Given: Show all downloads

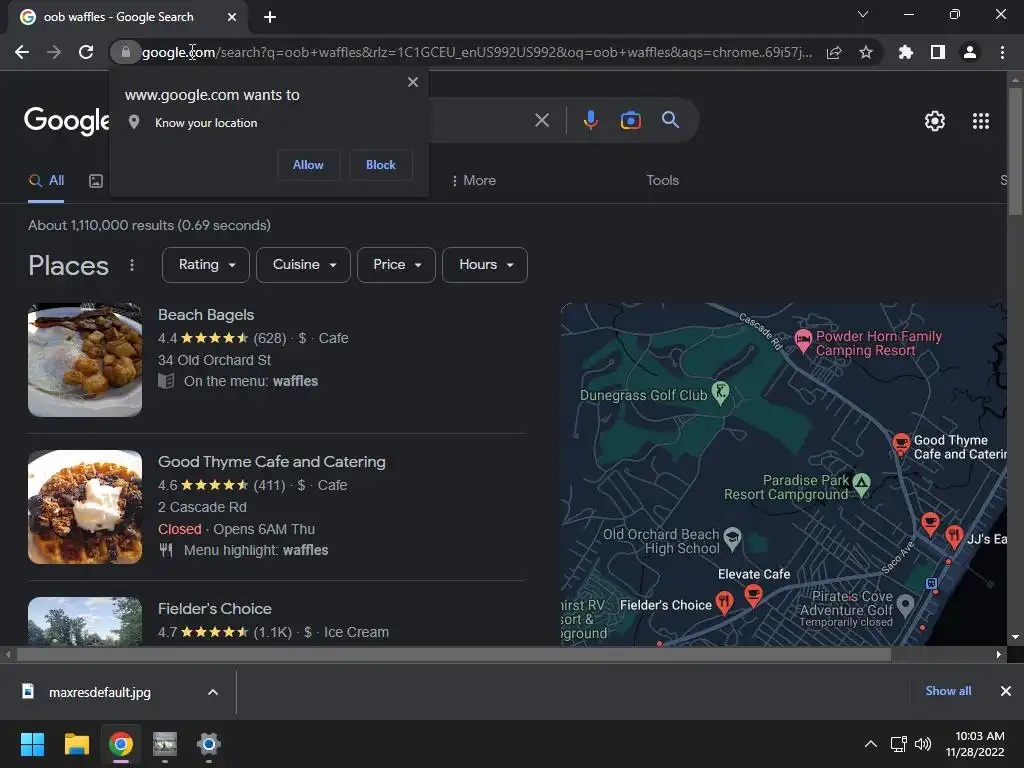Looking at the screenshot, I should pyautogui.click(x=948, y=691).
